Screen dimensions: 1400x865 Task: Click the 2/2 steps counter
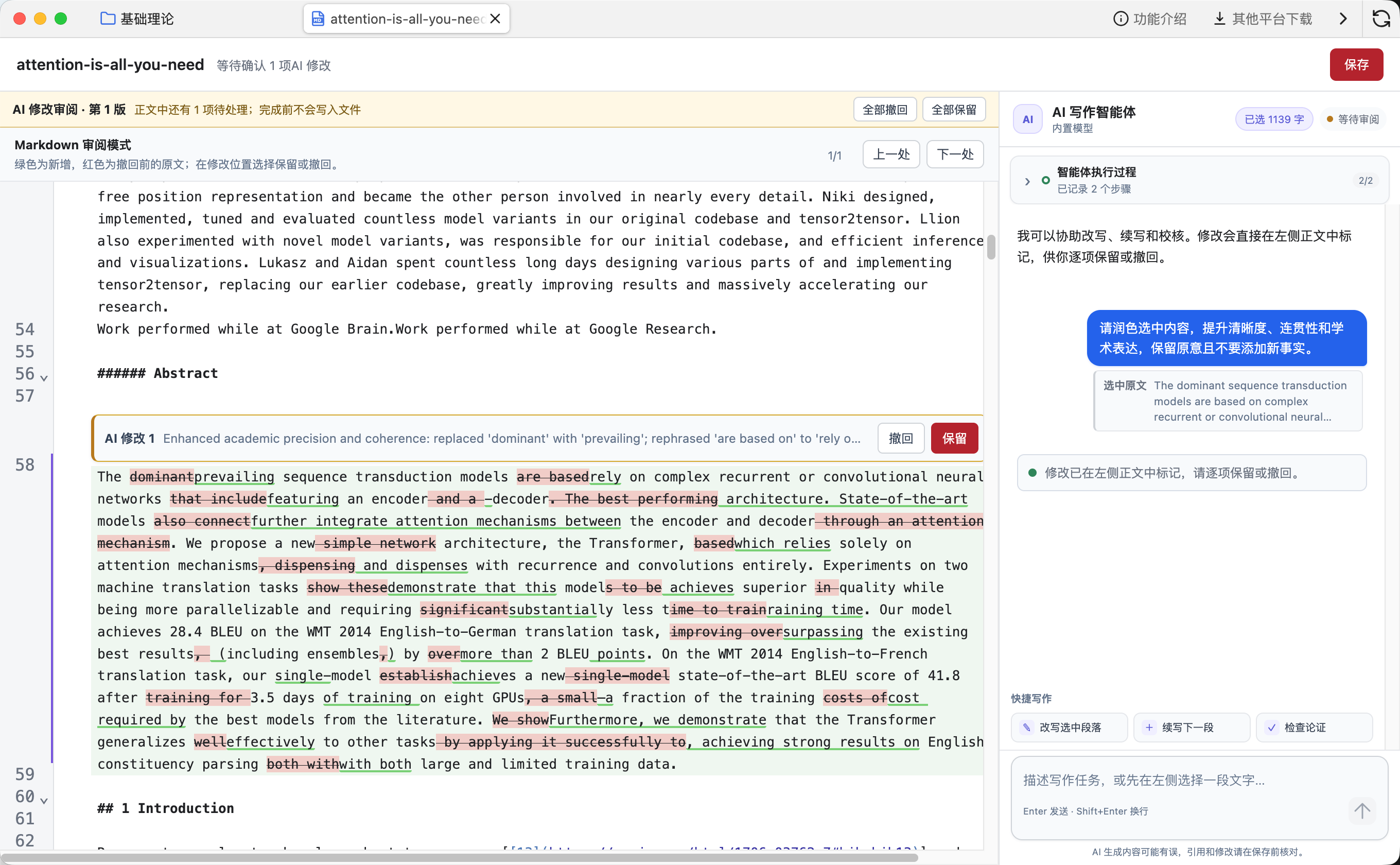(x=1365, y=181)
